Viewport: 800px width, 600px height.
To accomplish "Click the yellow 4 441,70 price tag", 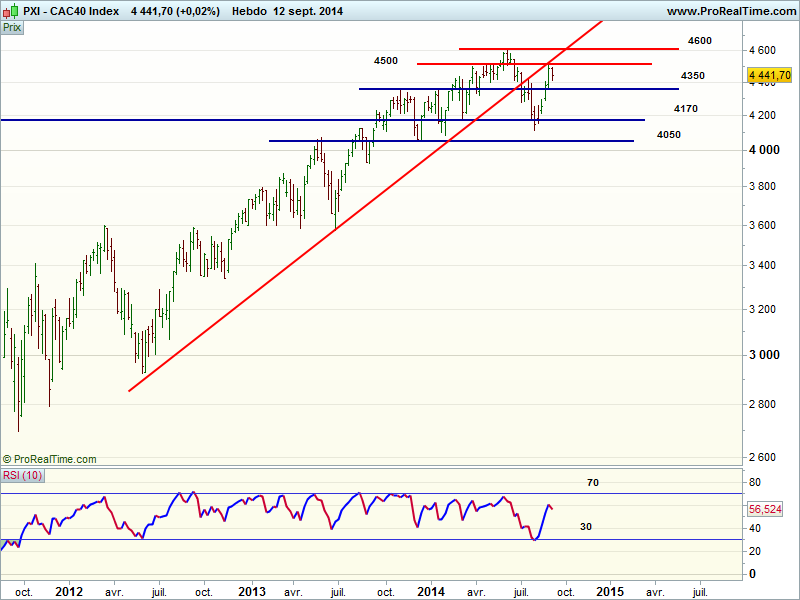I will (769, 74).
